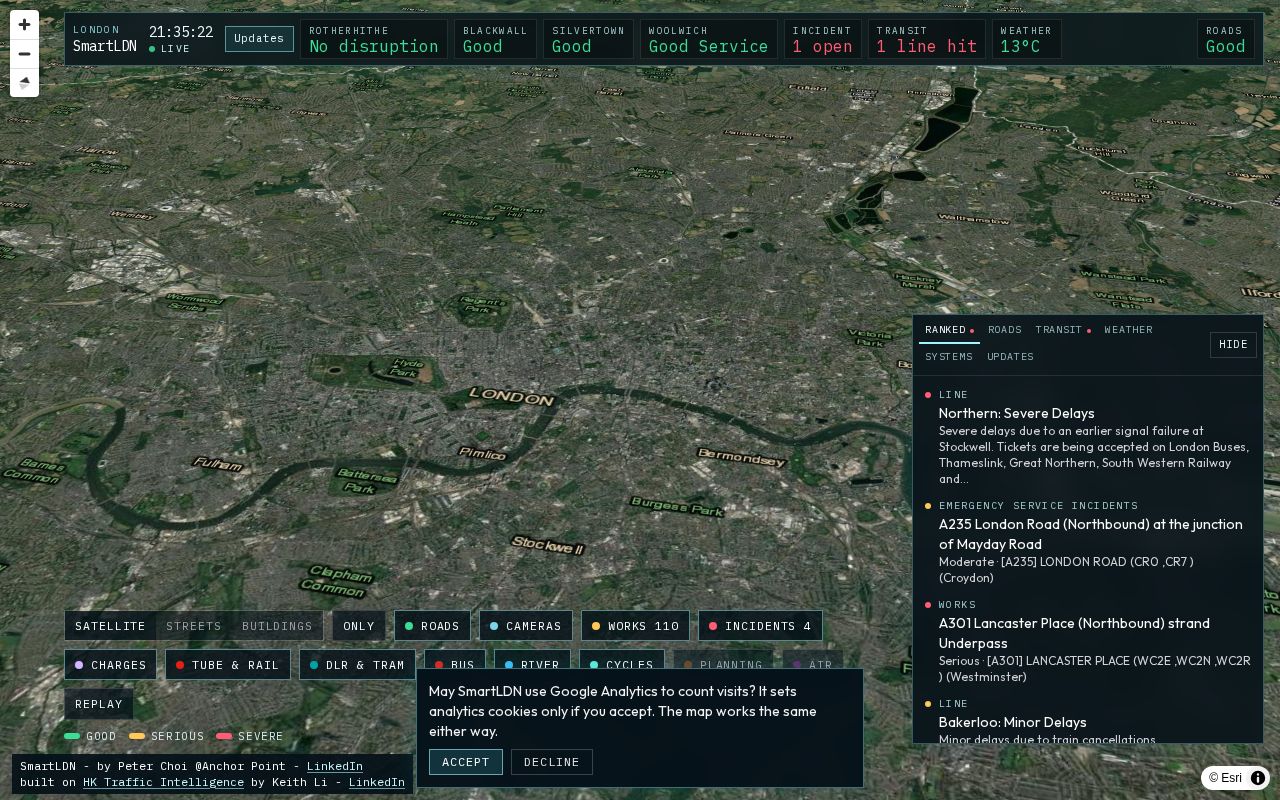Viewport: 1280px width, 800px height.
Task: Click the Esri attribution text
Action: click(1225, 778)
